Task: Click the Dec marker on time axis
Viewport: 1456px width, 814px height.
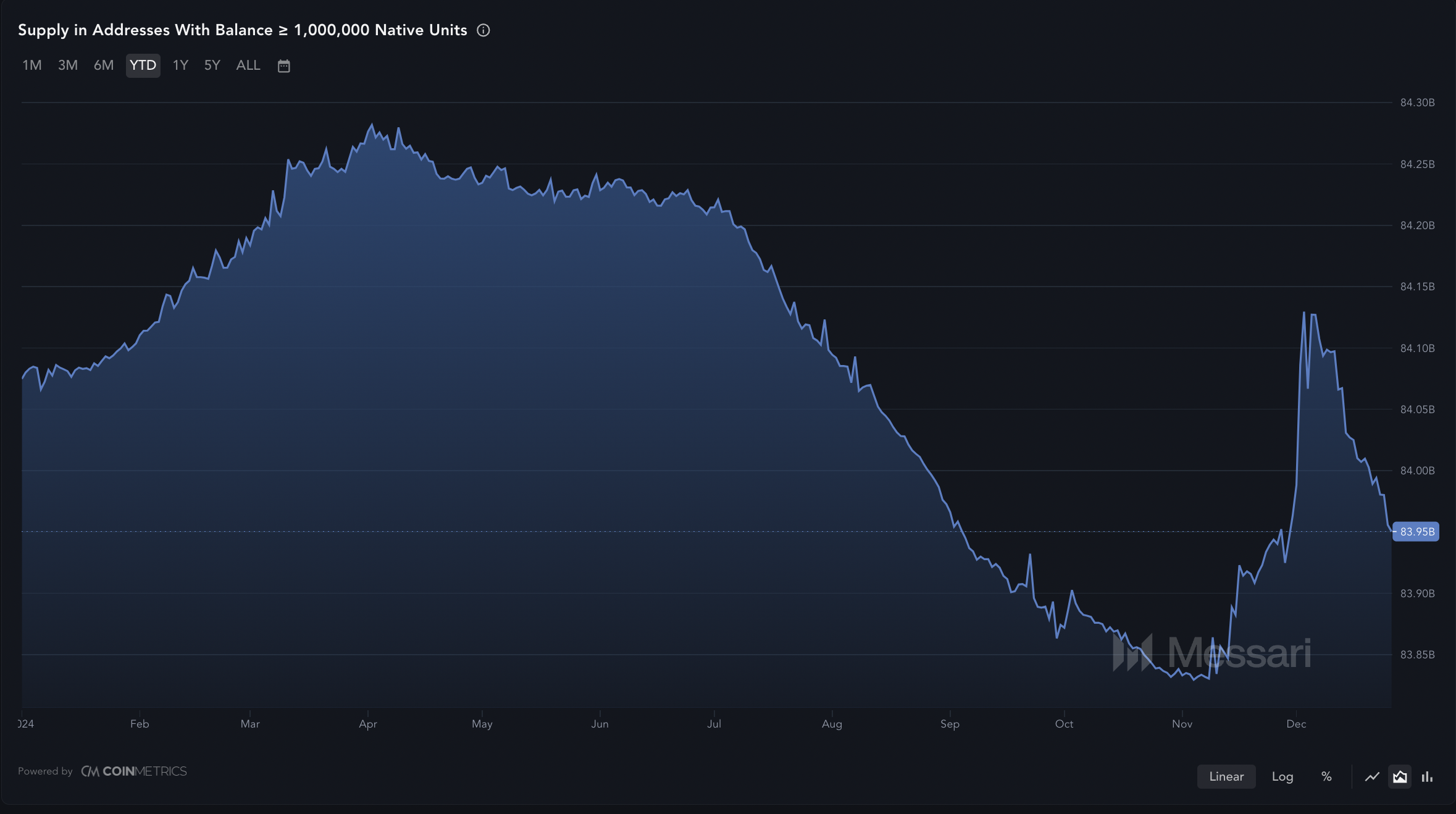Action: tap(1296, 724)
